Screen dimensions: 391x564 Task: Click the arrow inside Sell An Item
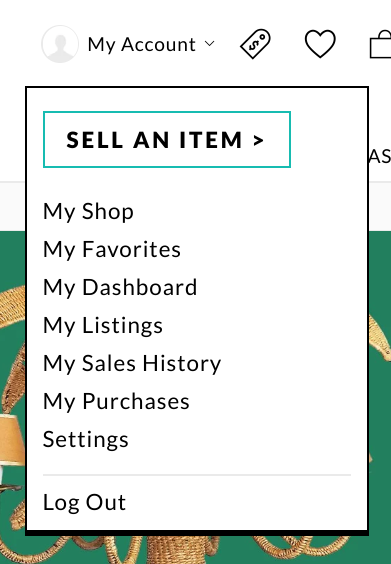[x=258, y=140]
